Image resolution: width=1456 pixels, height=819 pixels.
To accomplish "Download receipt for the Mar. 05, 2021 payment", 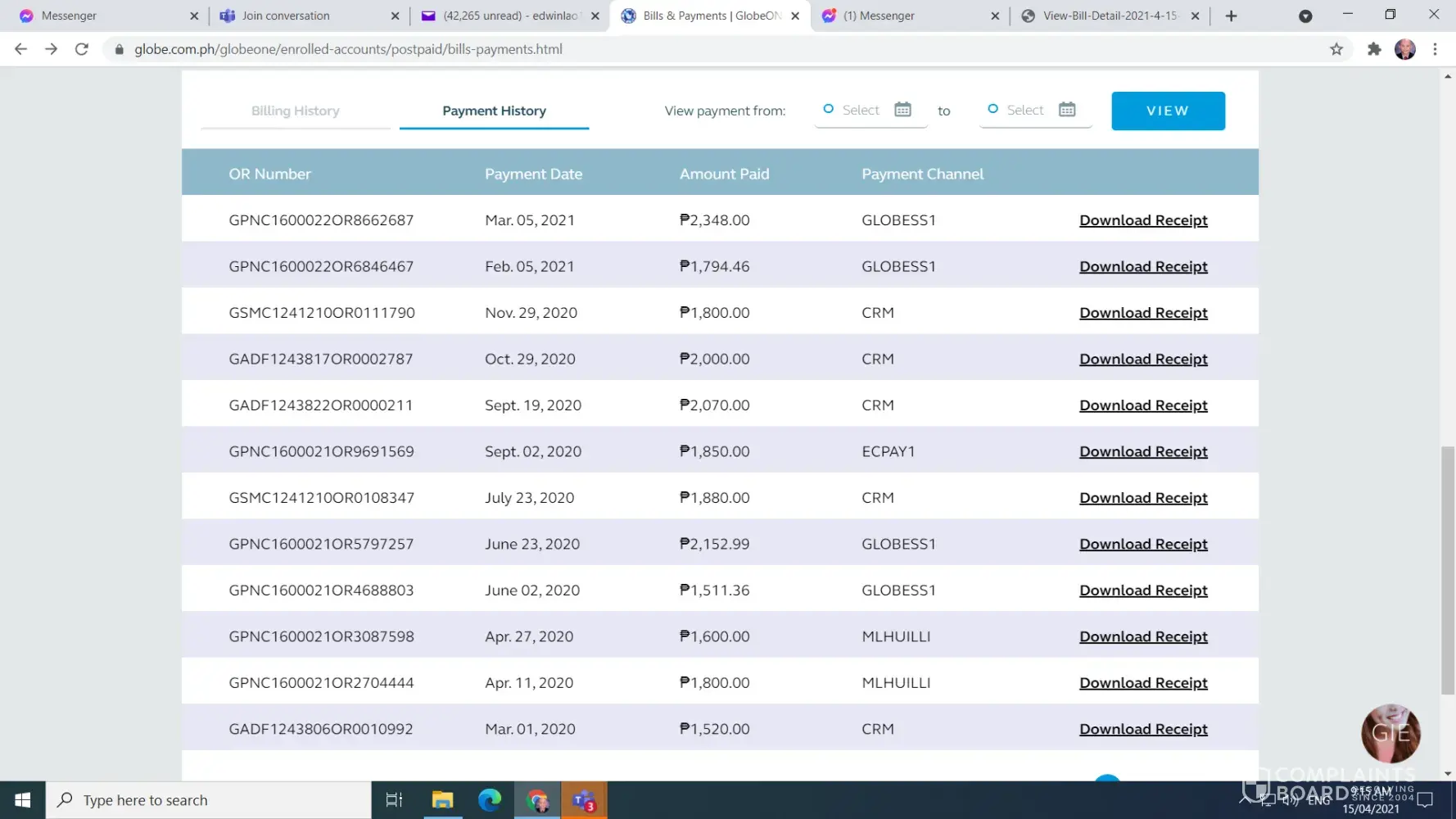I will (1143, 220).
